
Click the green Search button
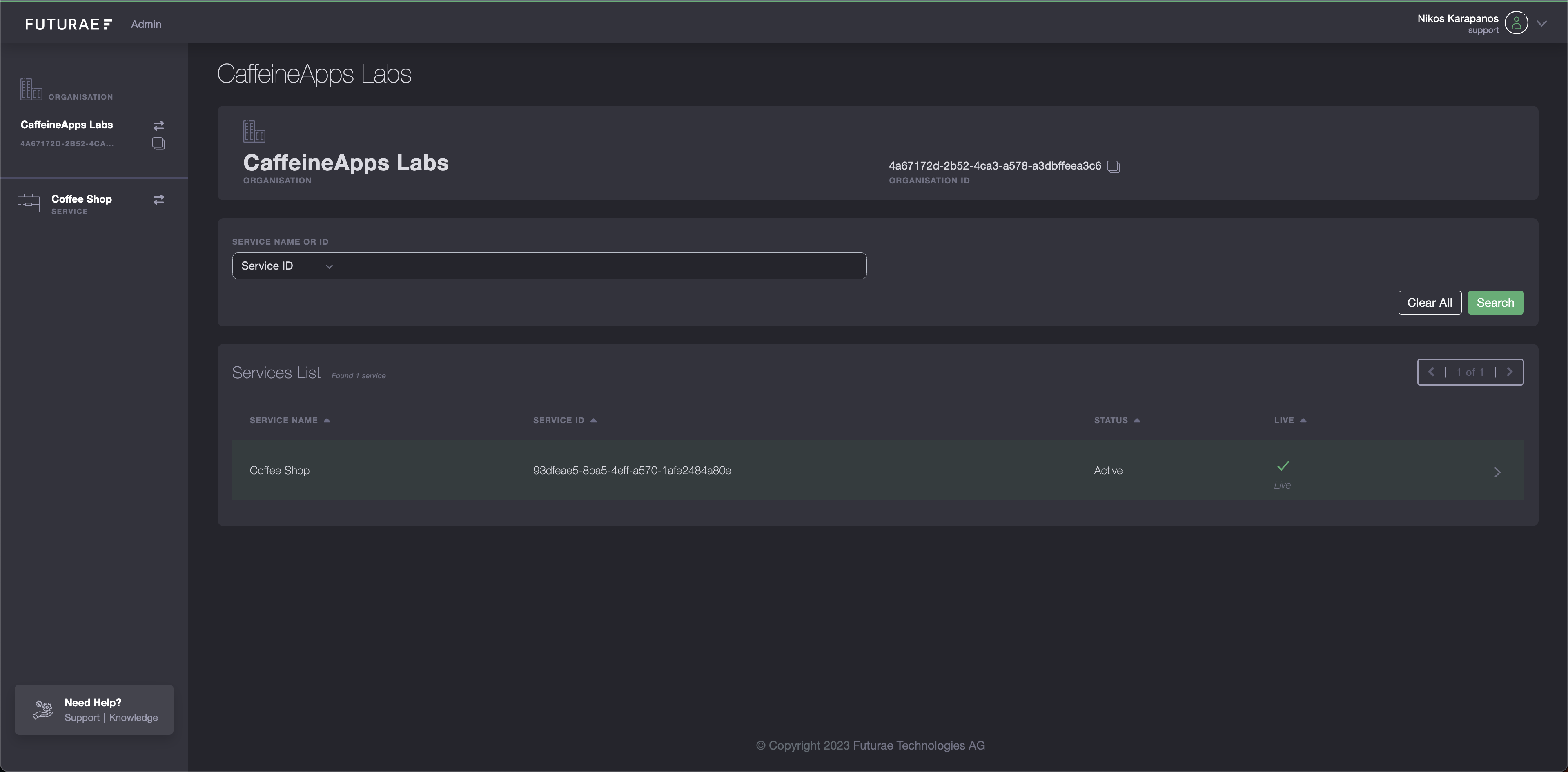(1496, 303)
